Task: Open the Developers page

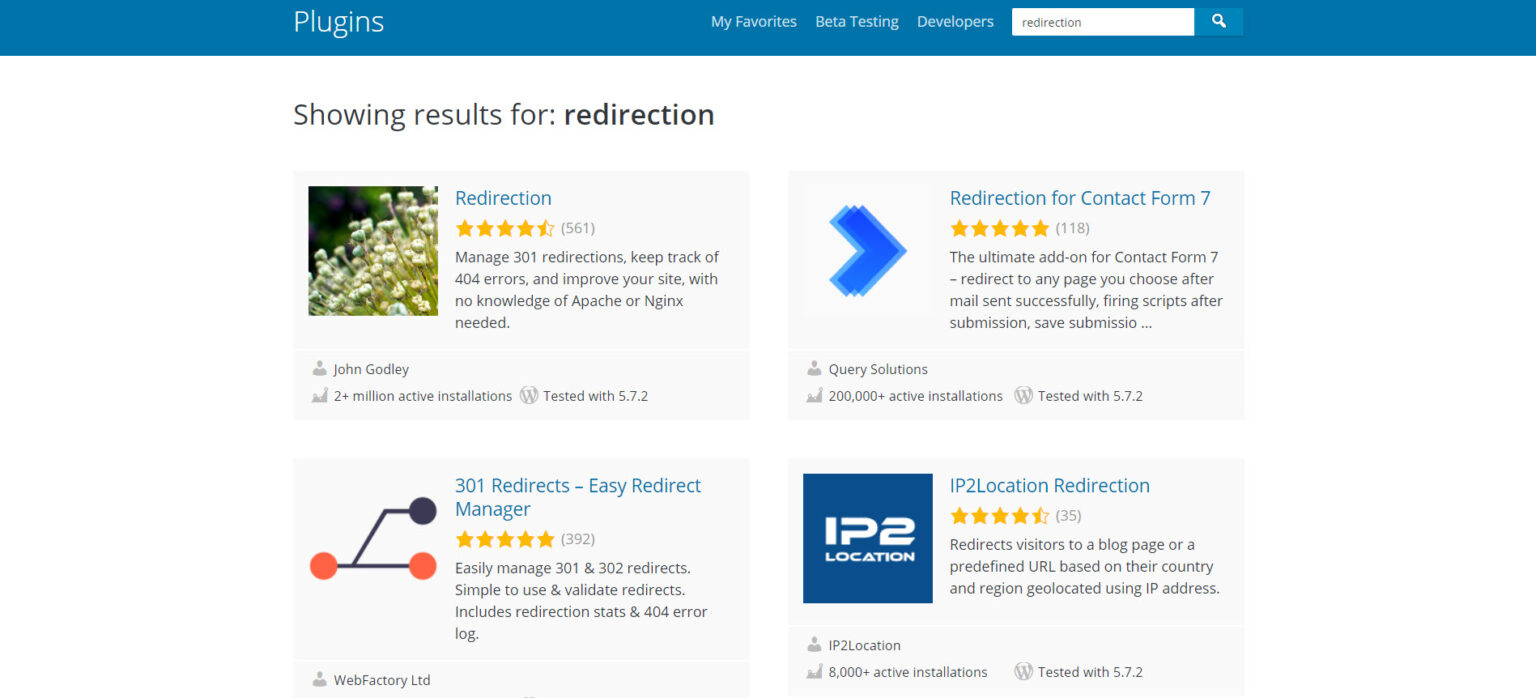Action: pos(954,21)
